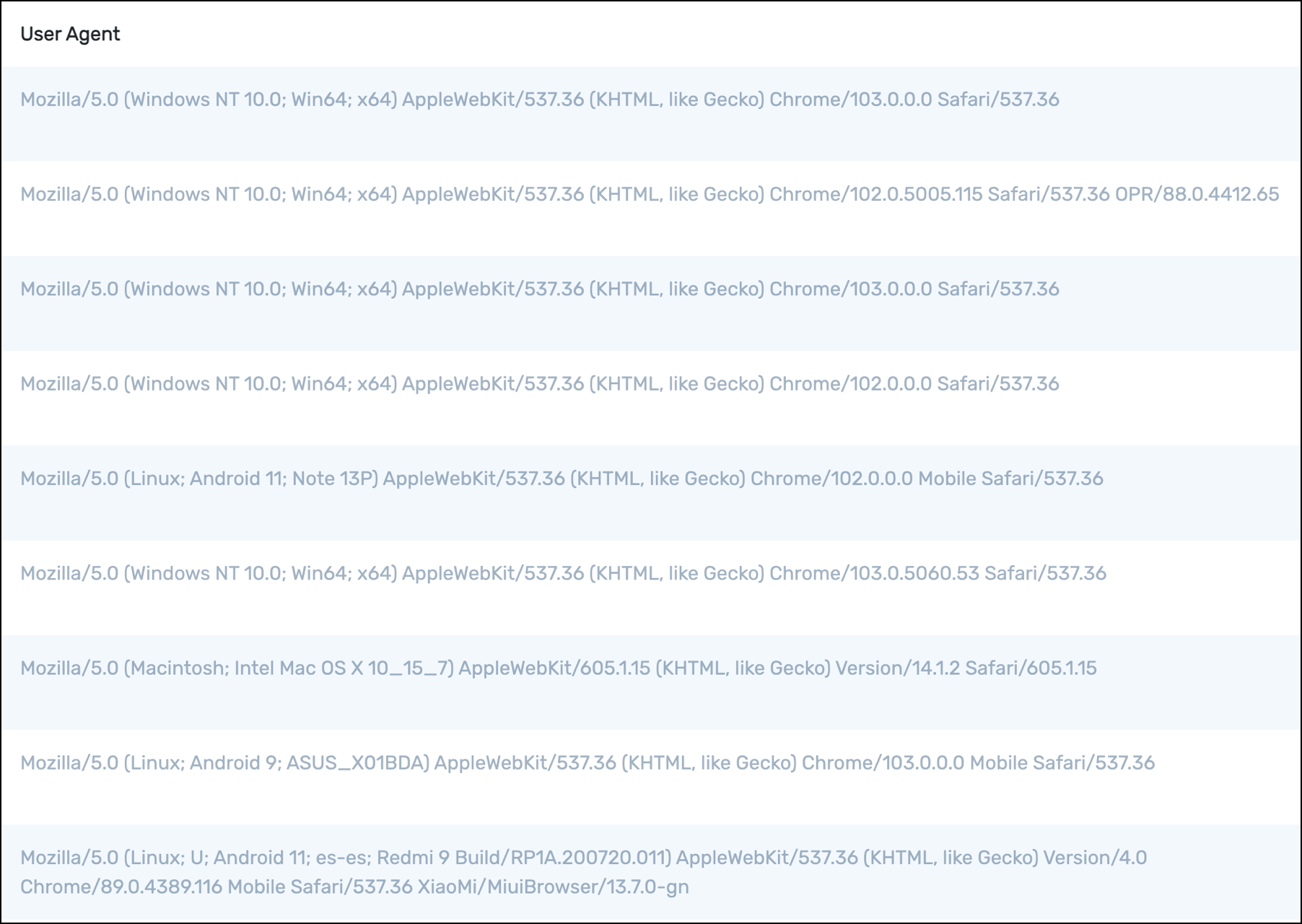Image resolution: width=1302 pixels, height=924 pixels.
Task: Click the AppleWebKit/605.1.15 text
Action: tap(554, 668)
